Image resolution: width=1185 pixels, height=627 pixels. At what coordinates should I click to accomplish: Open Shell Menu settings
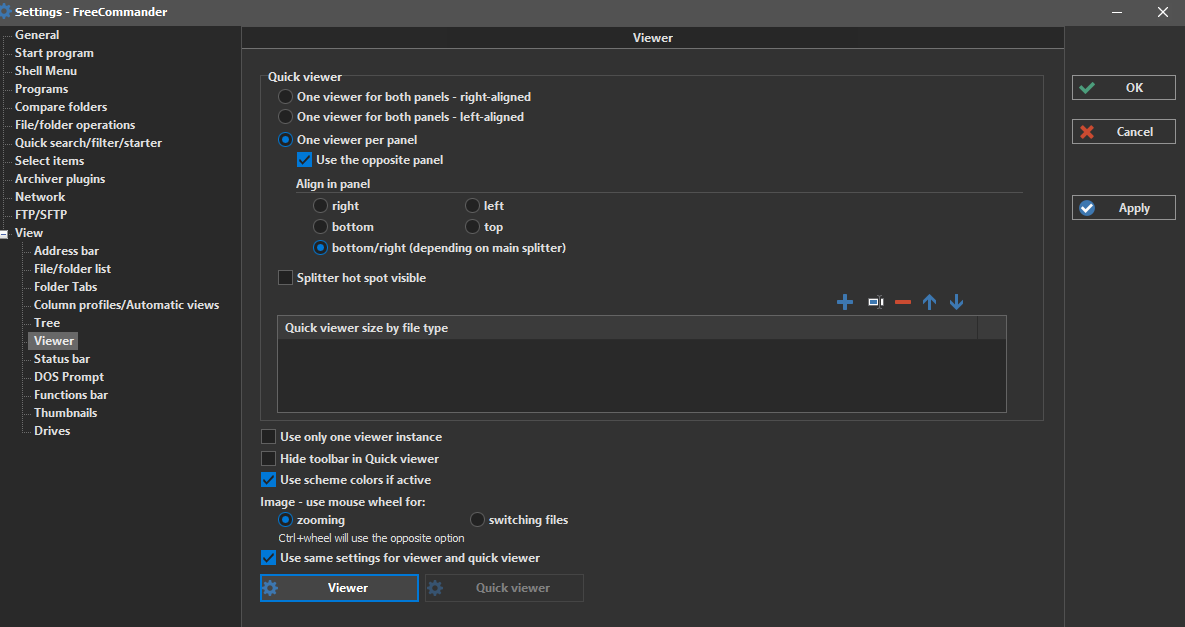(x=46, y=71)
